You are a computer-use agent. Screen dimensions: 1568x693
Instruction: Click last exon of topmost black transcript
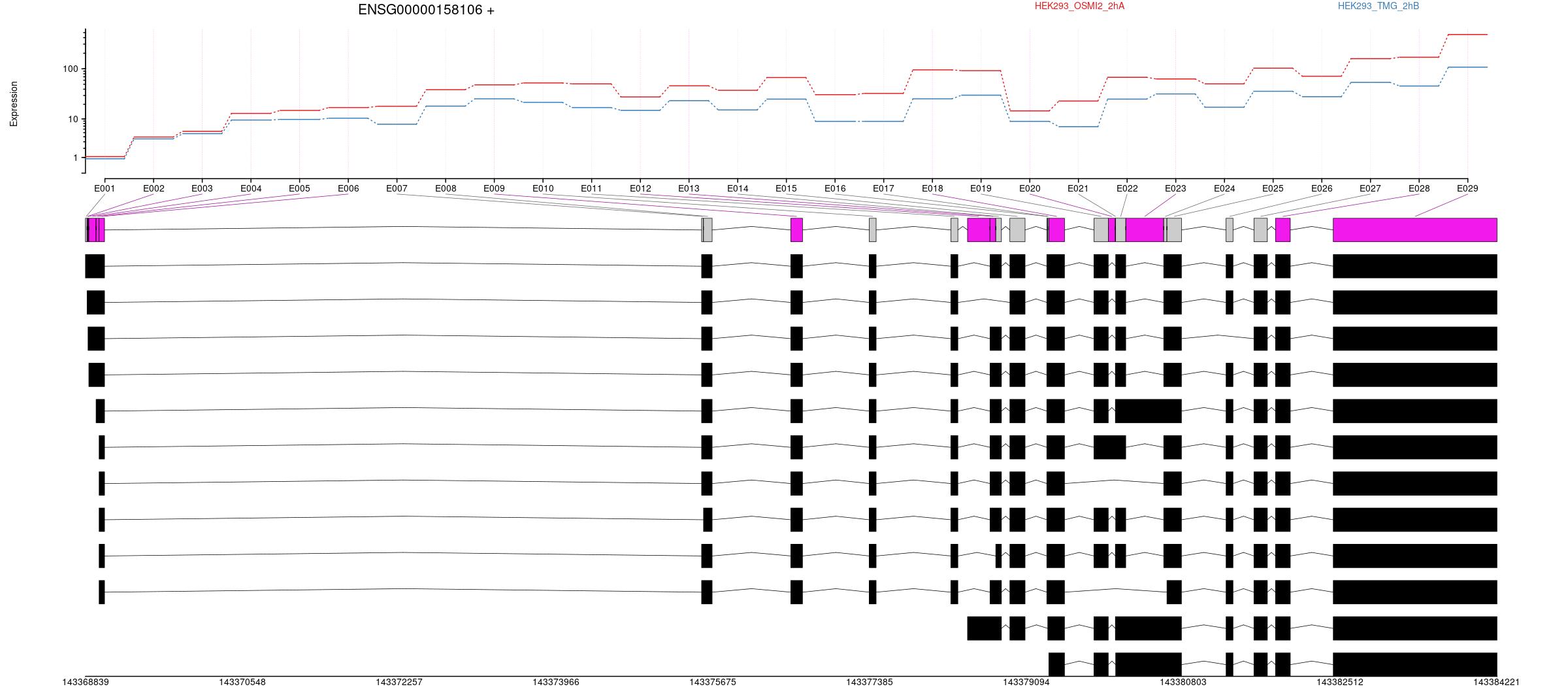[1415, 266]
